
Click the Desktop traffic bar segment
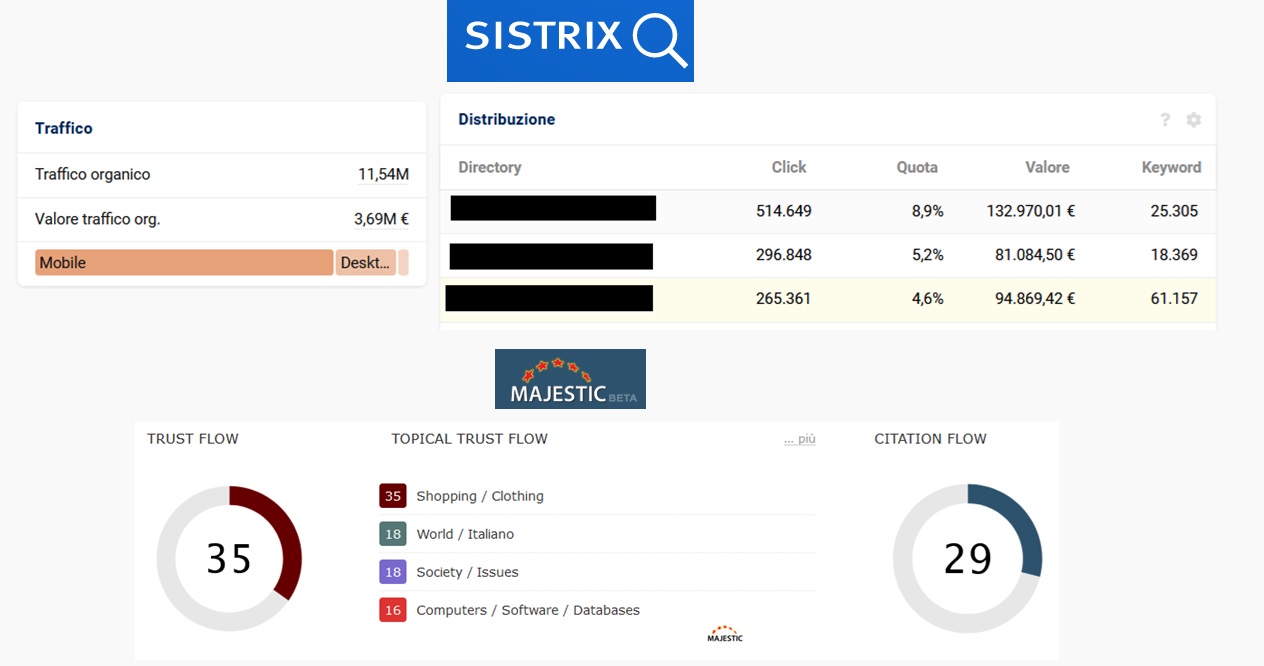366,263
